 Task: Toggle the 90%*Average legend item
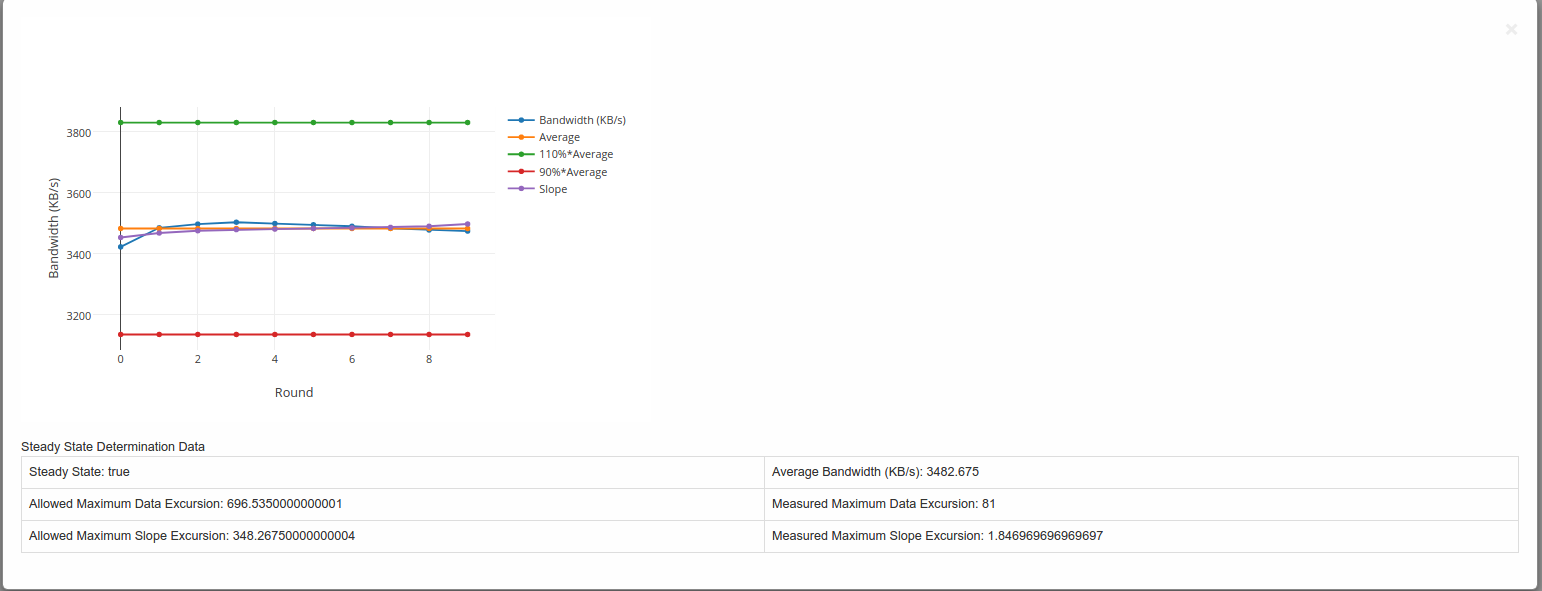click(x=572, y=172)
